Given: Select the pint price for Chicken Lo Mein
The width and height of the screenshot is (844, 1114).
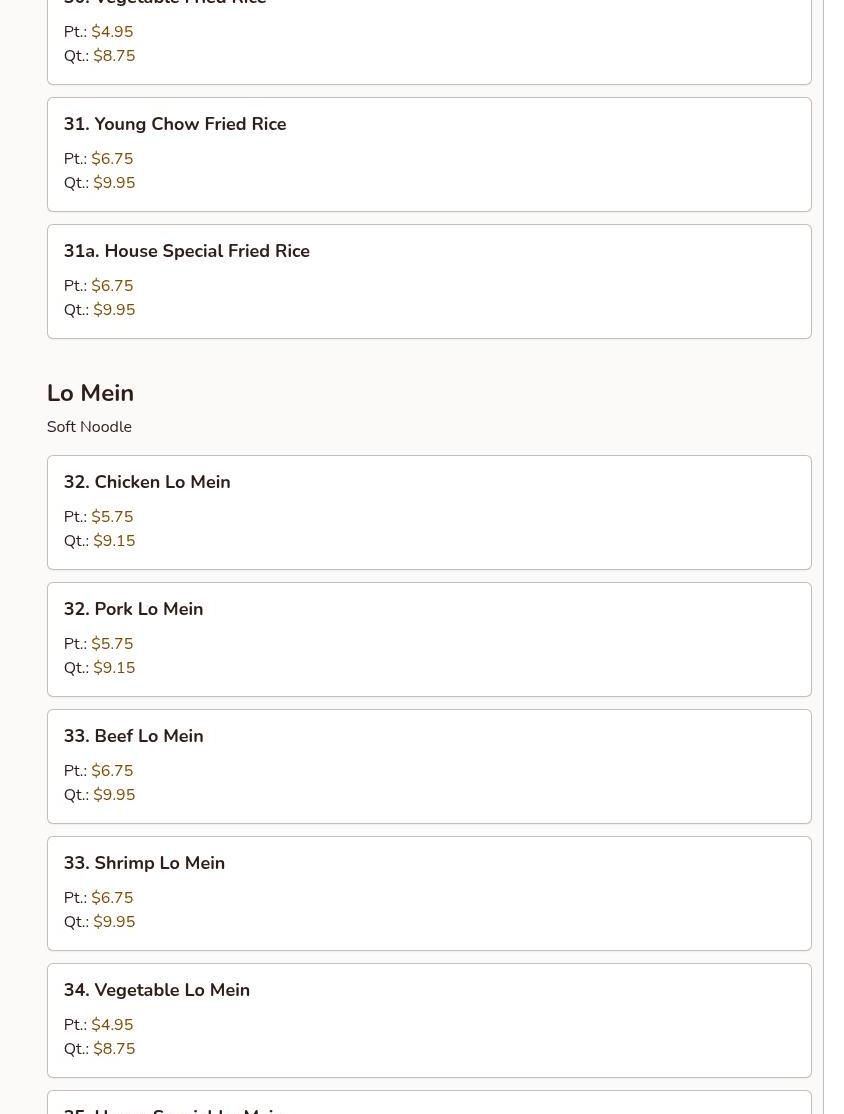Looking at the screenshot, I should point(112,517).
